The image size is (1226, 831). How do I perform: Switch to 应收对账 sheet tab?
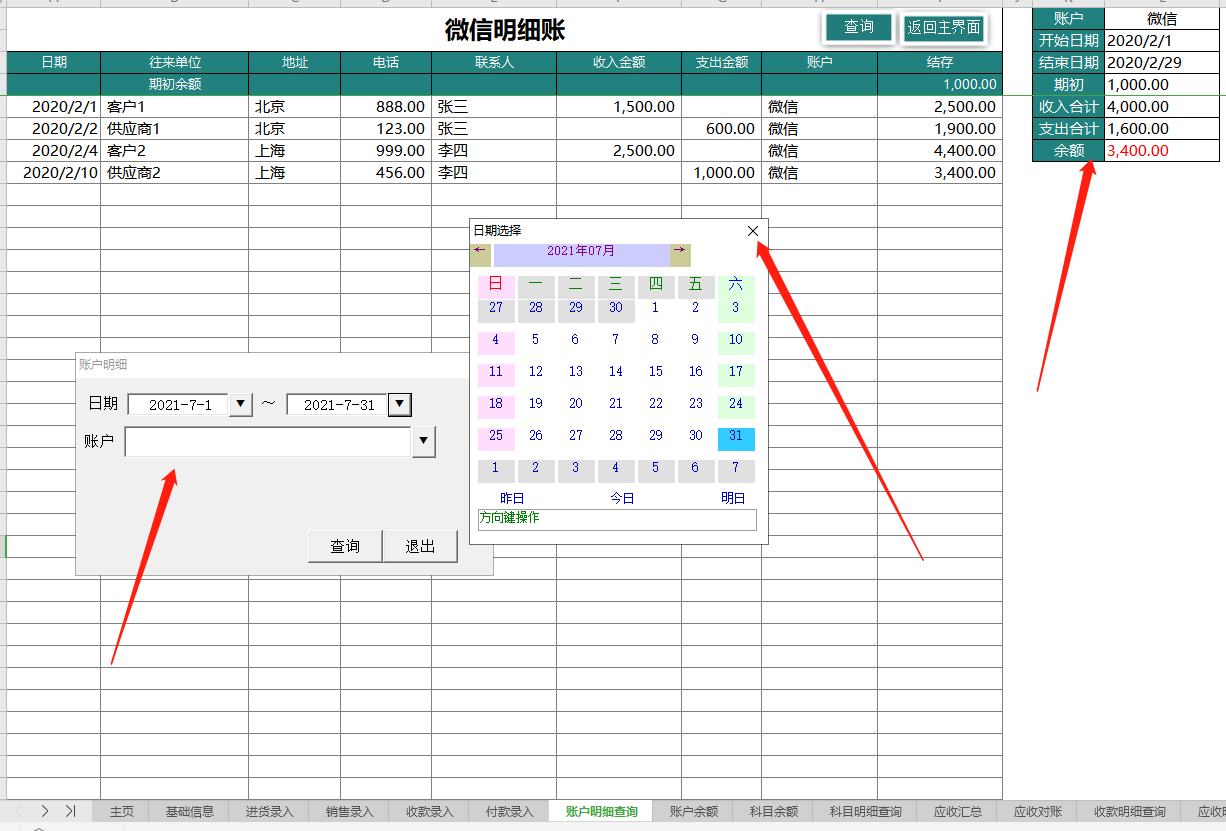click(1038, 811)
